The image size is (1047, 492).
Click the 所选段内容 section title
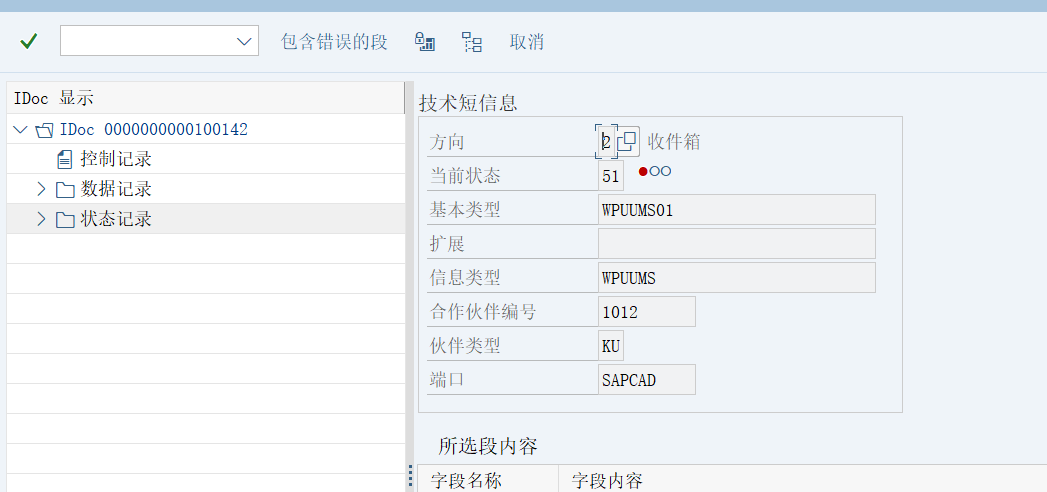(x=488, y=445)
